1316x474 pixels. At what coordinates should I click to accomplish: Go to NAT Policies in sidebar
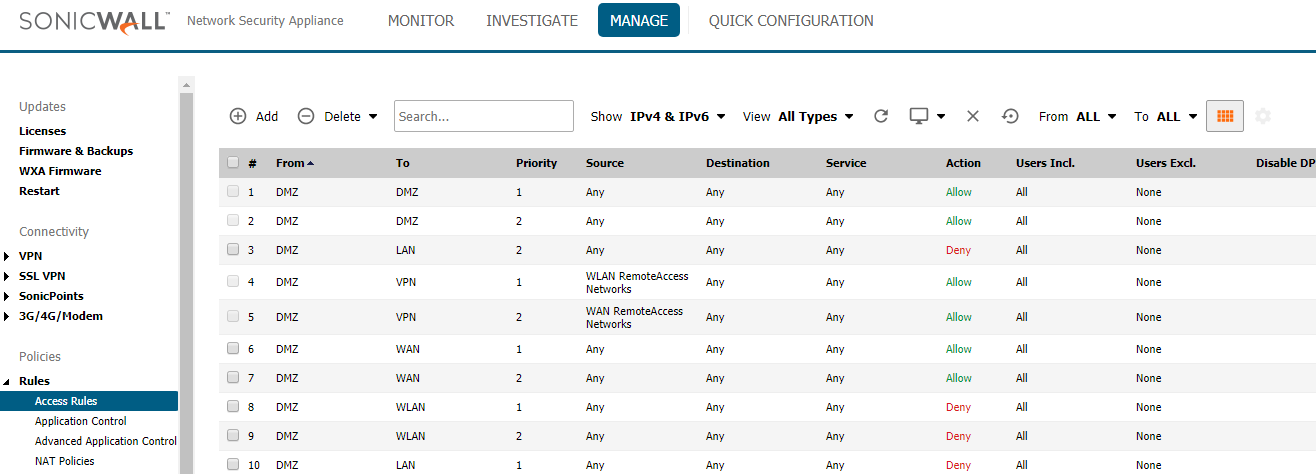[65, 461]
